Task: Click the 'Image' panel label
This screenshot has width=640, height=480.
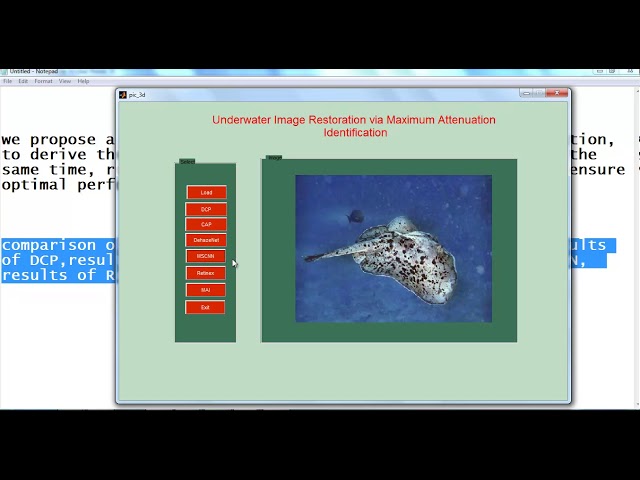Action: tap(274, 157)
